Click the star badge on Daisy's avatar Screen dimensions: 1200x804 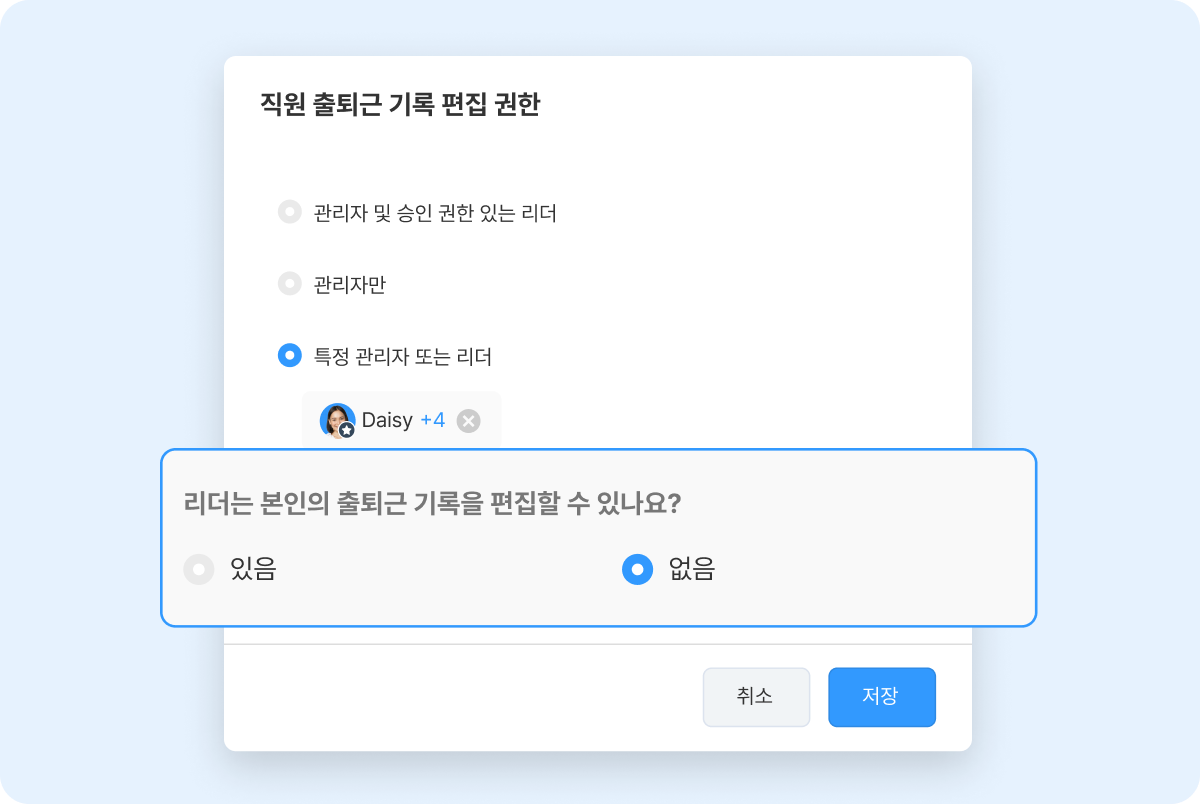click(x=346, y=429)
